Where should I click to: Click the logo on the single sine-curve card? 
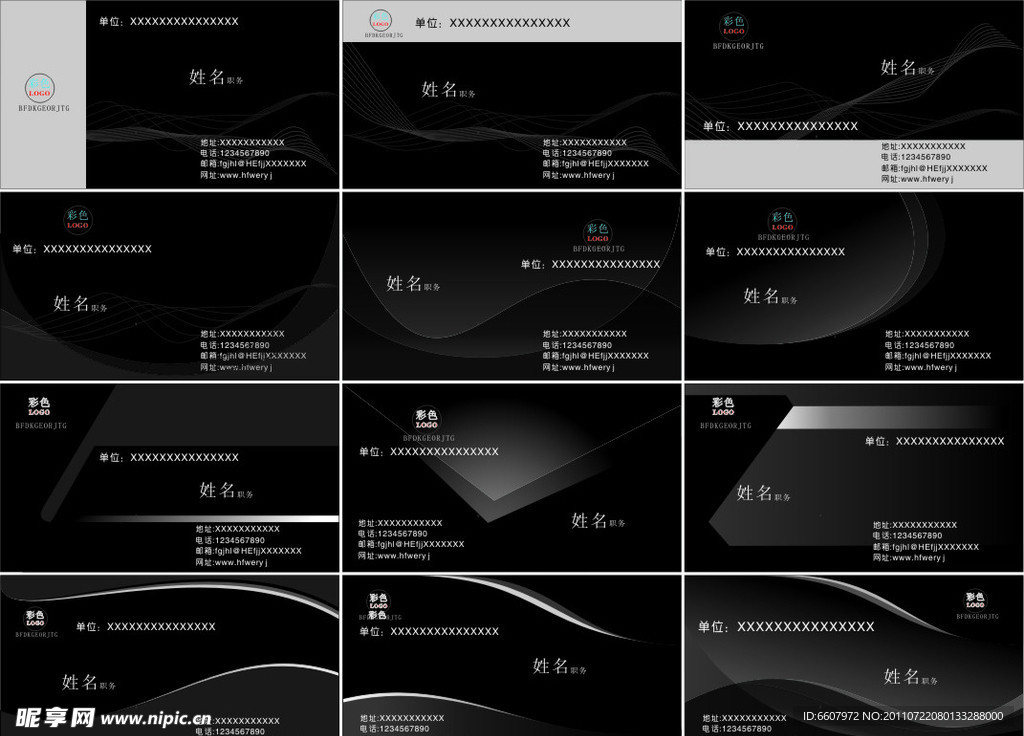tap(597, 232)
